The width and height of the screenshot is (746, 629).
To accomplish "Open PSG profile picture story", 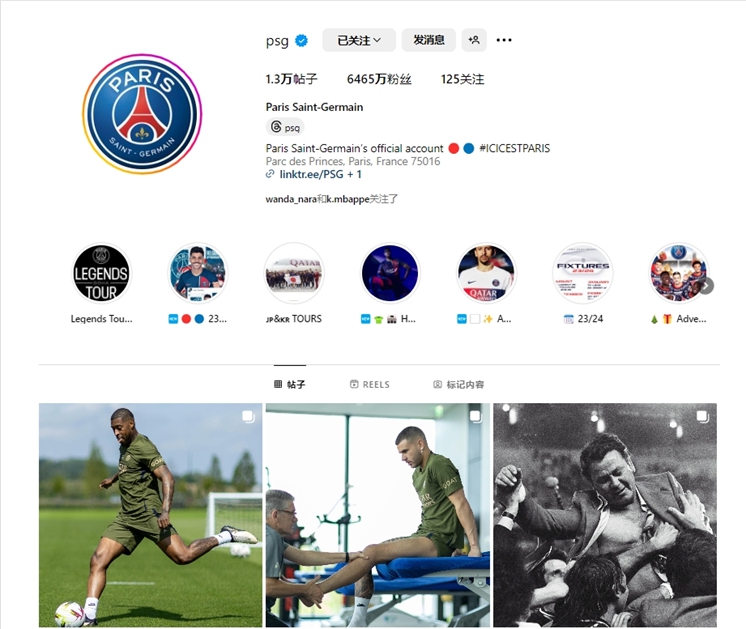I will click(142, 114).
